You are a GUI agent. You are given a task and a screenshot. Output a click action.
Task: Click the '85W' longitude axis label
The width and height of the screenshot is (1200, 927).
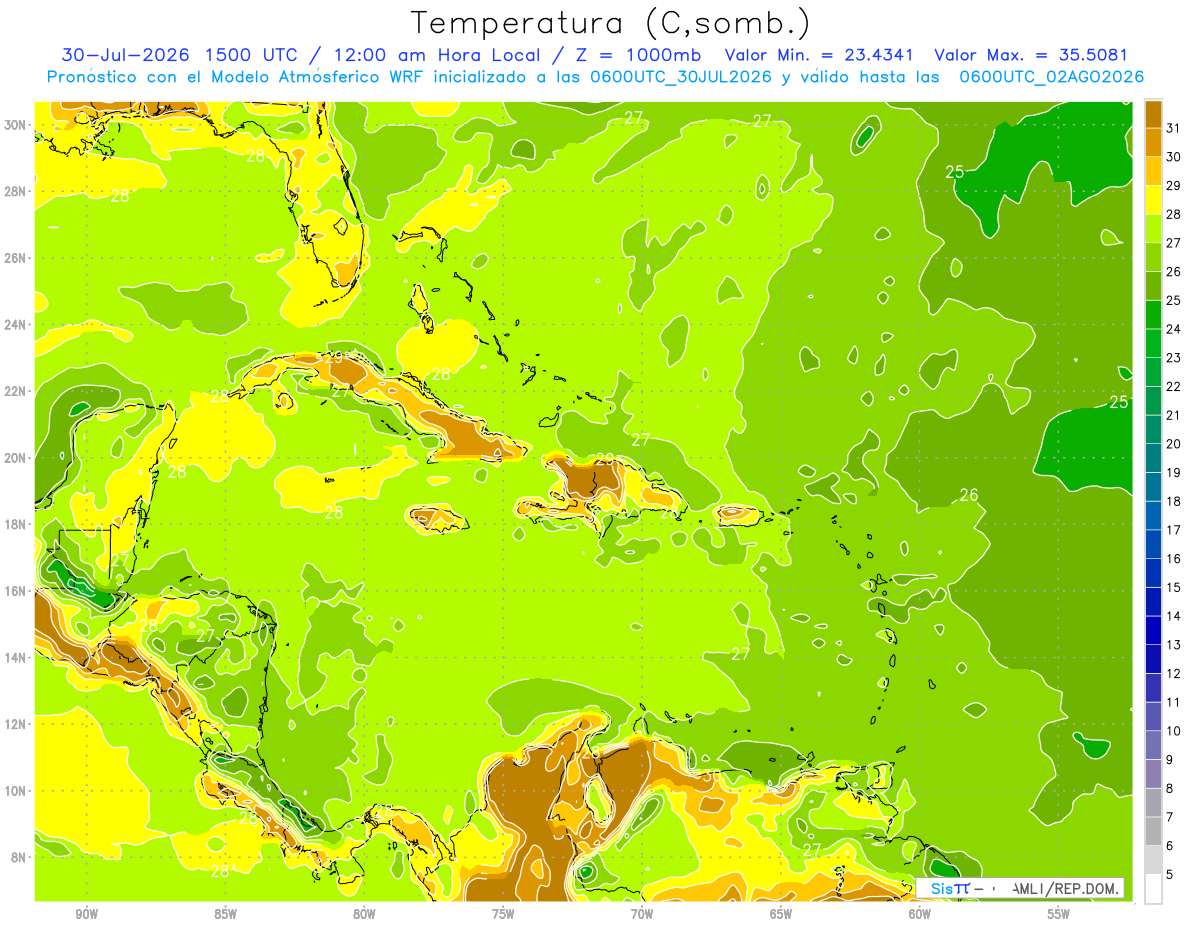click(x=225, y=914)
